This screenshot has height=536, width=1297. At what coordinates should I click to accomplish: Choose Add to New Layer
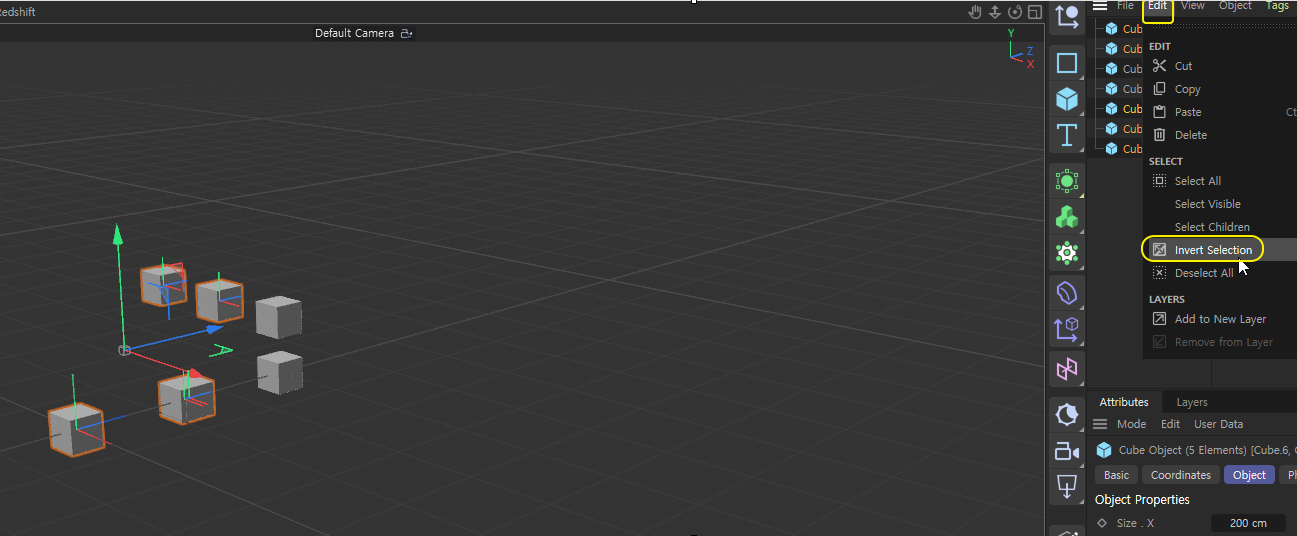point(1220,319)
